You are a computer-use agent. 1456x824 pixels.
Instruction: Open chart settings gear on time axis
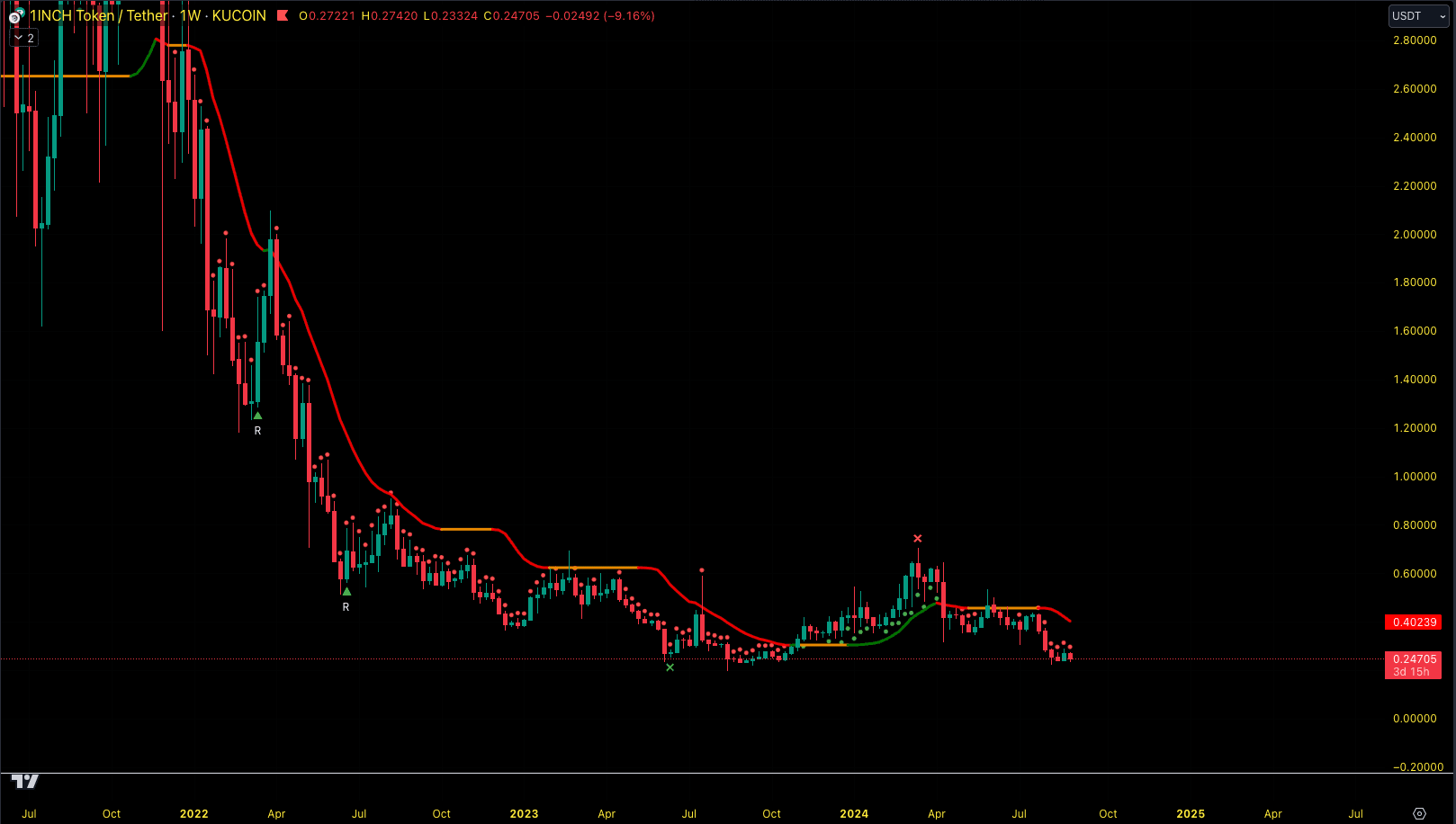click(1419, 813)
